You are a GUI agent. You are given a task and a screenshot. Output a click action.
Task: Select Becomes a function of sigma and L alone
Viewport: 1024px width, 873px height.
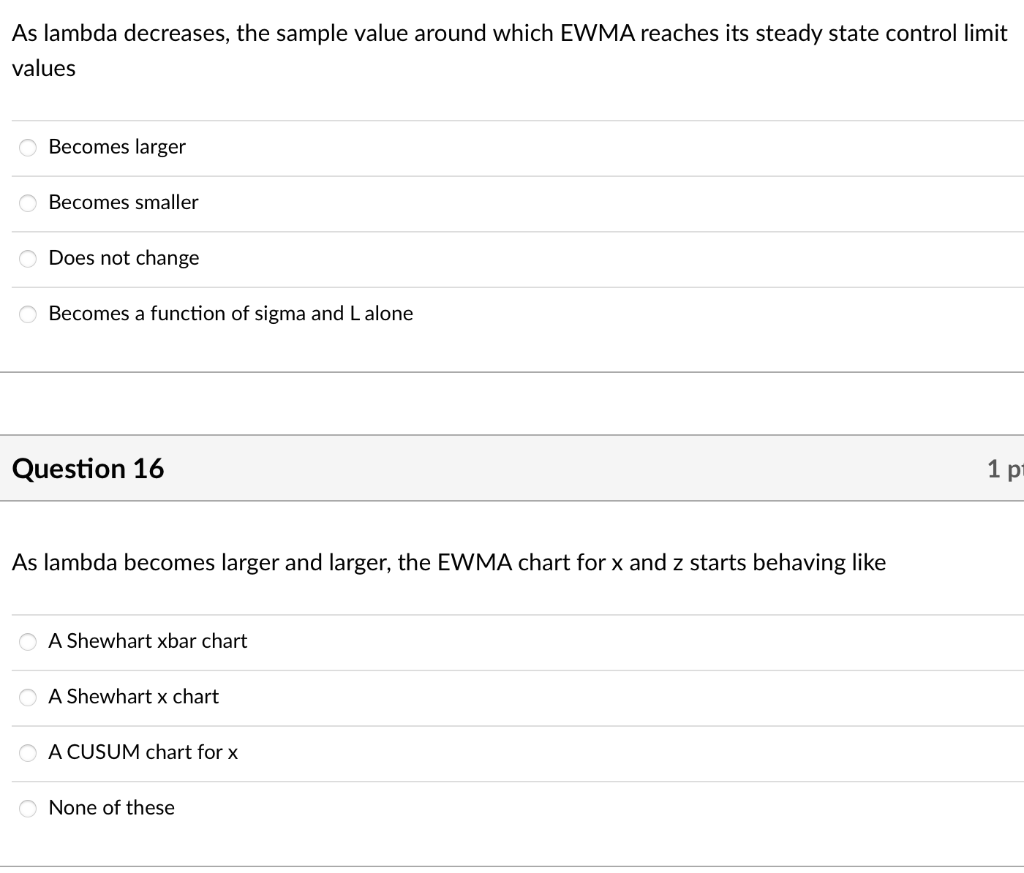[27, 313]
